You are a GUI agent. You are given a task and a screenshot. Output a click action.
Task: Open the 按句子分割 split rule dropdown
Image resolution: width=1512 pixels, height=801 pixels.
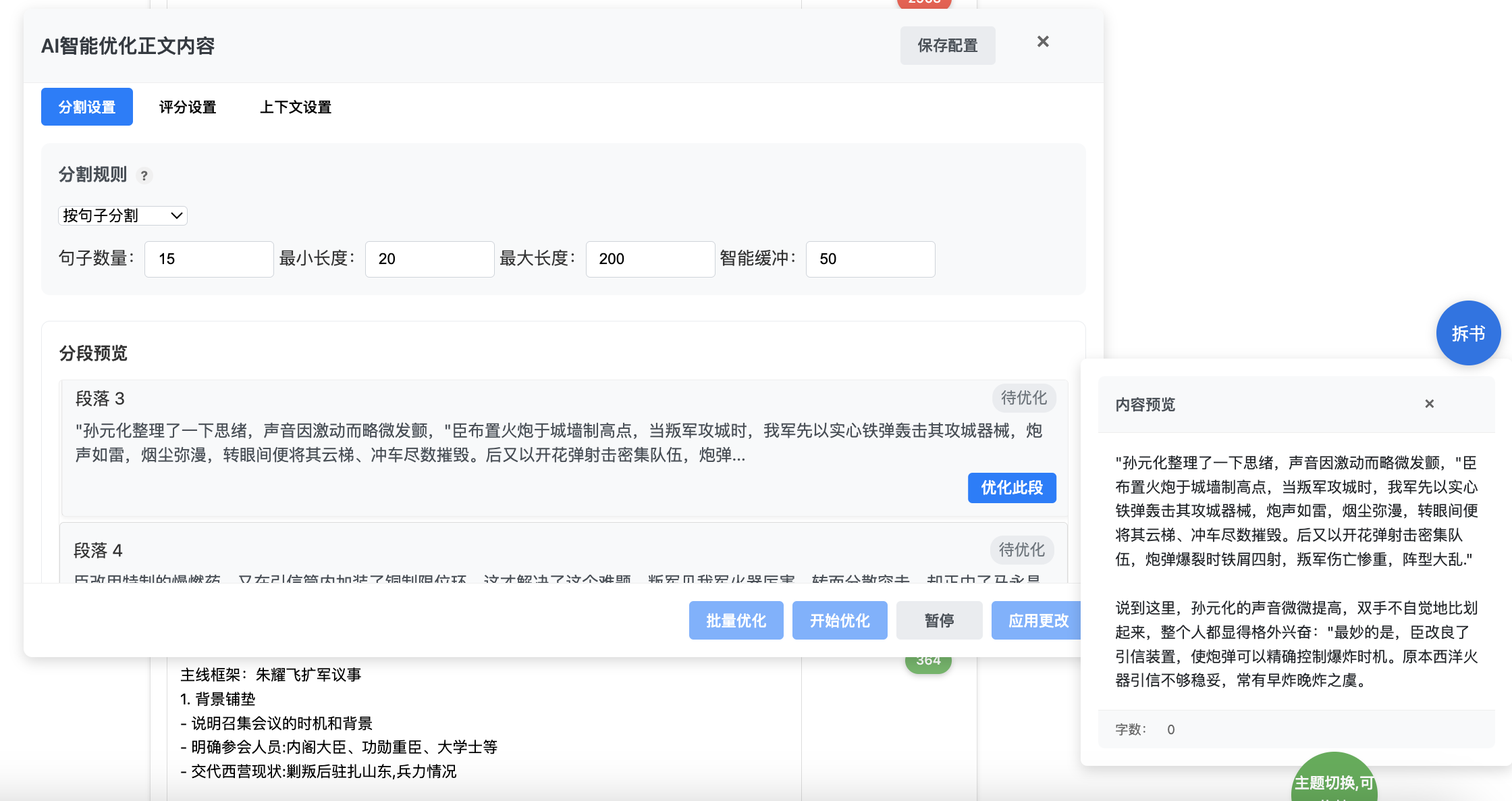click(122, 215)
